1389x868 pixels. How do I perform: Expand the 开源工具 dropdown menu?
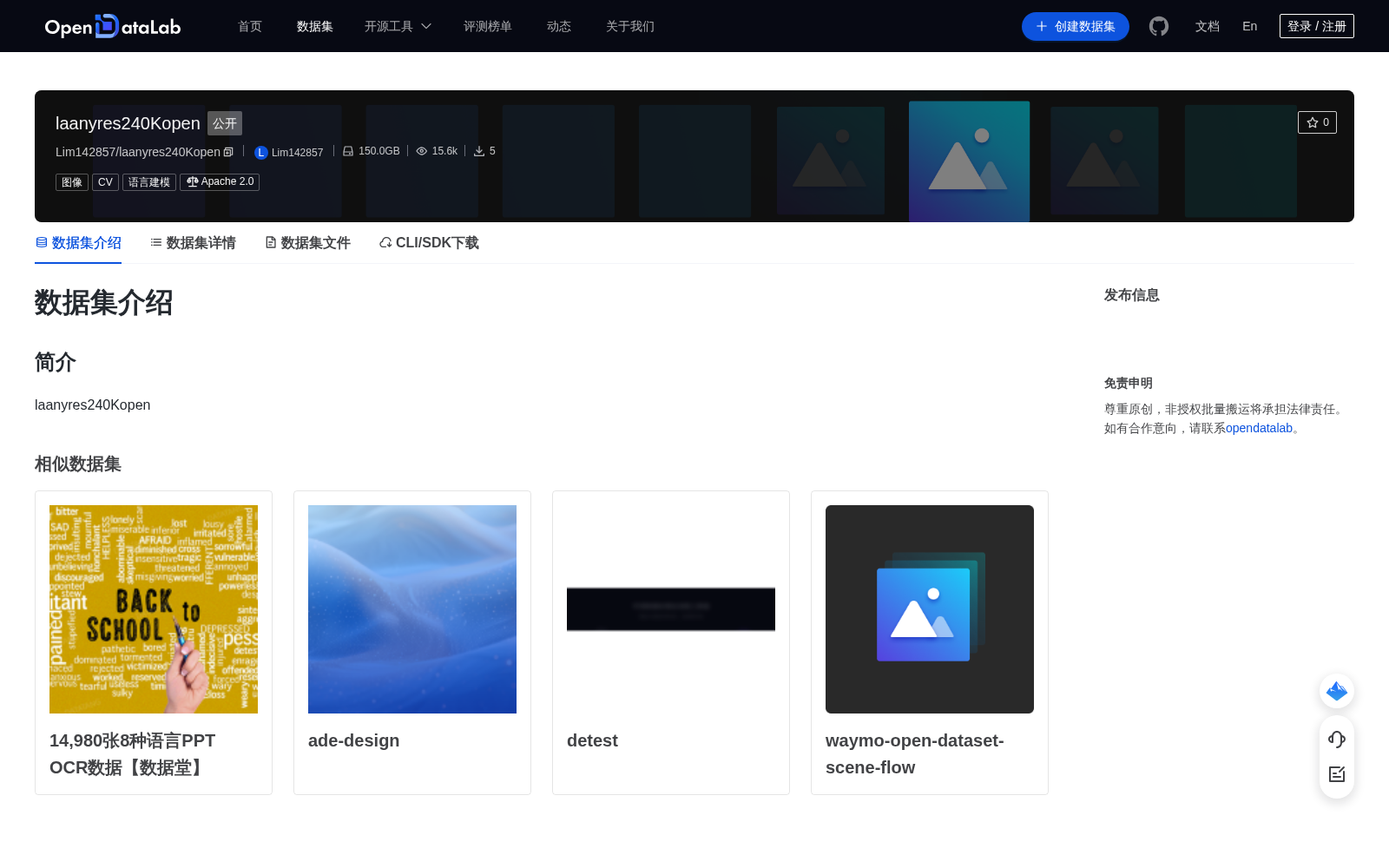[398, 26]
